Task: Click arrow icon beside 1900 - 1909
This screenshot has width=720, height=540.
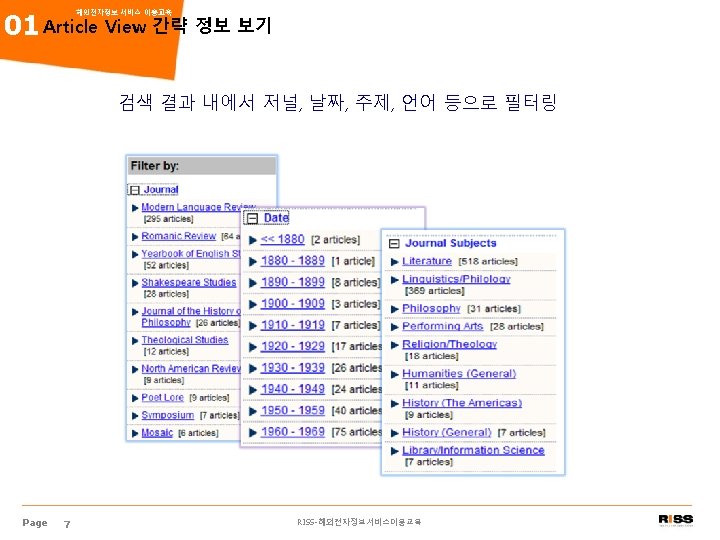Action: 253,304
